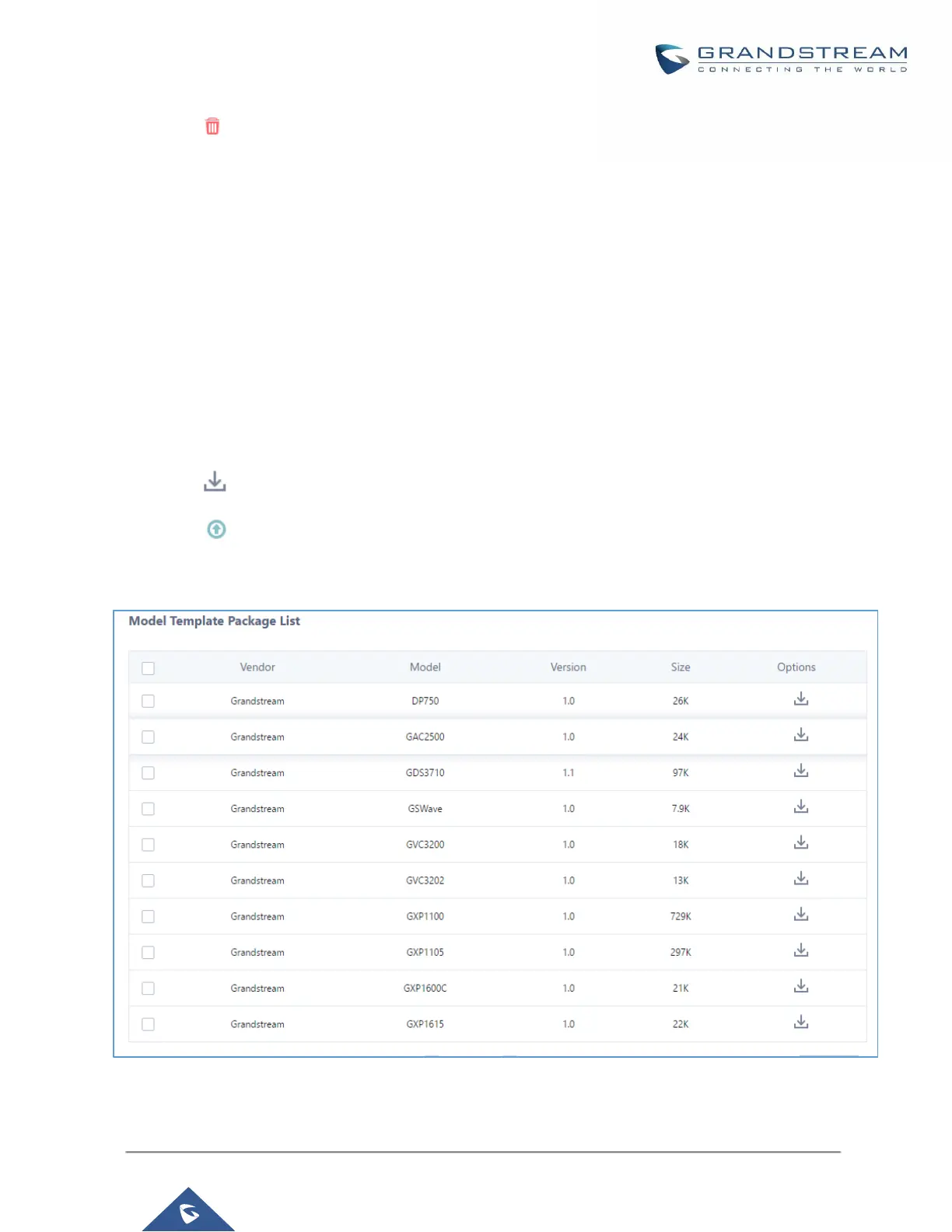Download the GAC2500 template package

click(801, 735)
